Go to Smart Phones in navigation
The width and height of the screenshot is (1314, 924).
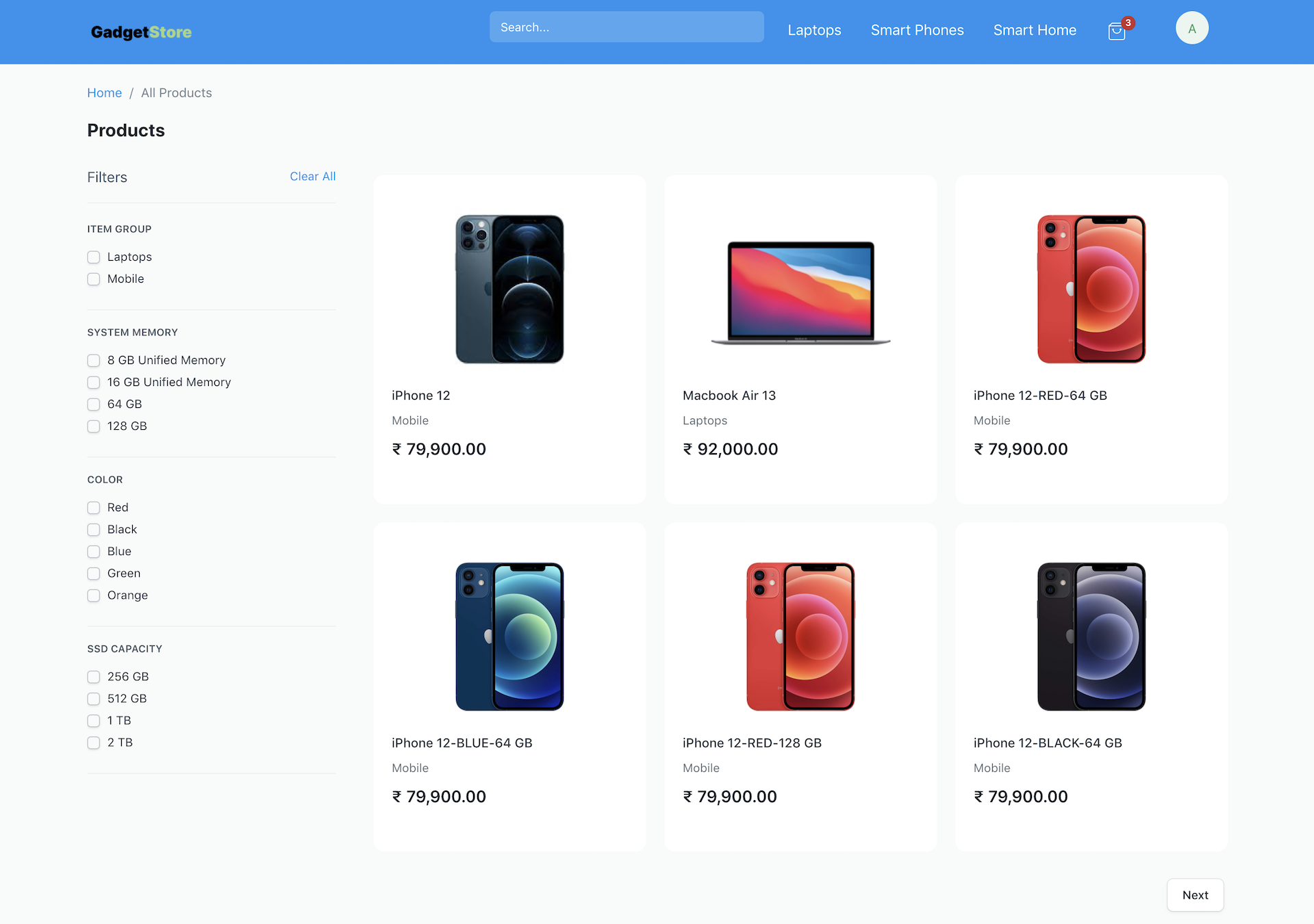coord(917,30)
